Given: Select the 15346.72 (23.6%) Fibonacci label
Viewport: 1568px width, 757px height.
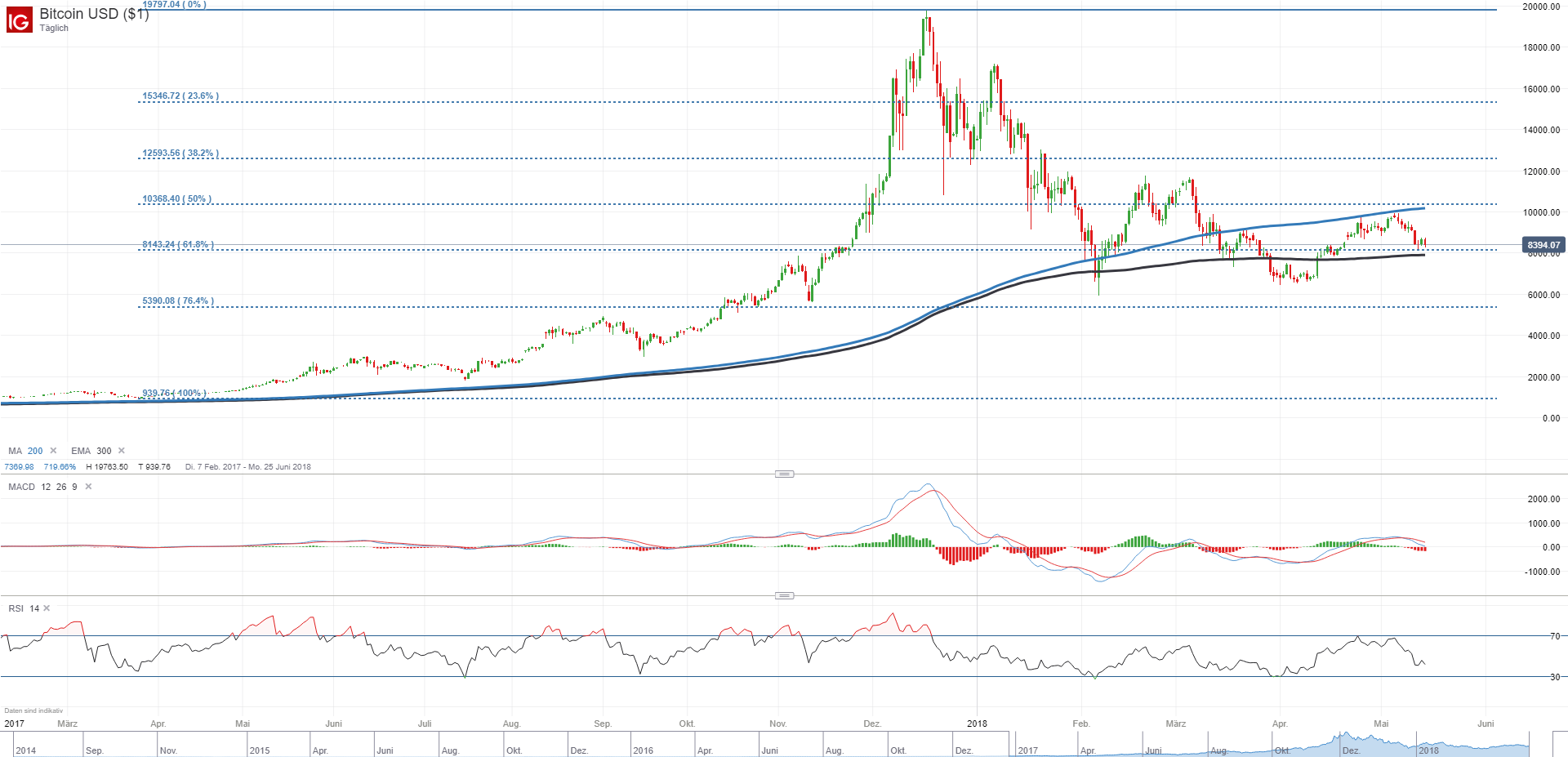Looking at the screenshot, I should 180,96.
